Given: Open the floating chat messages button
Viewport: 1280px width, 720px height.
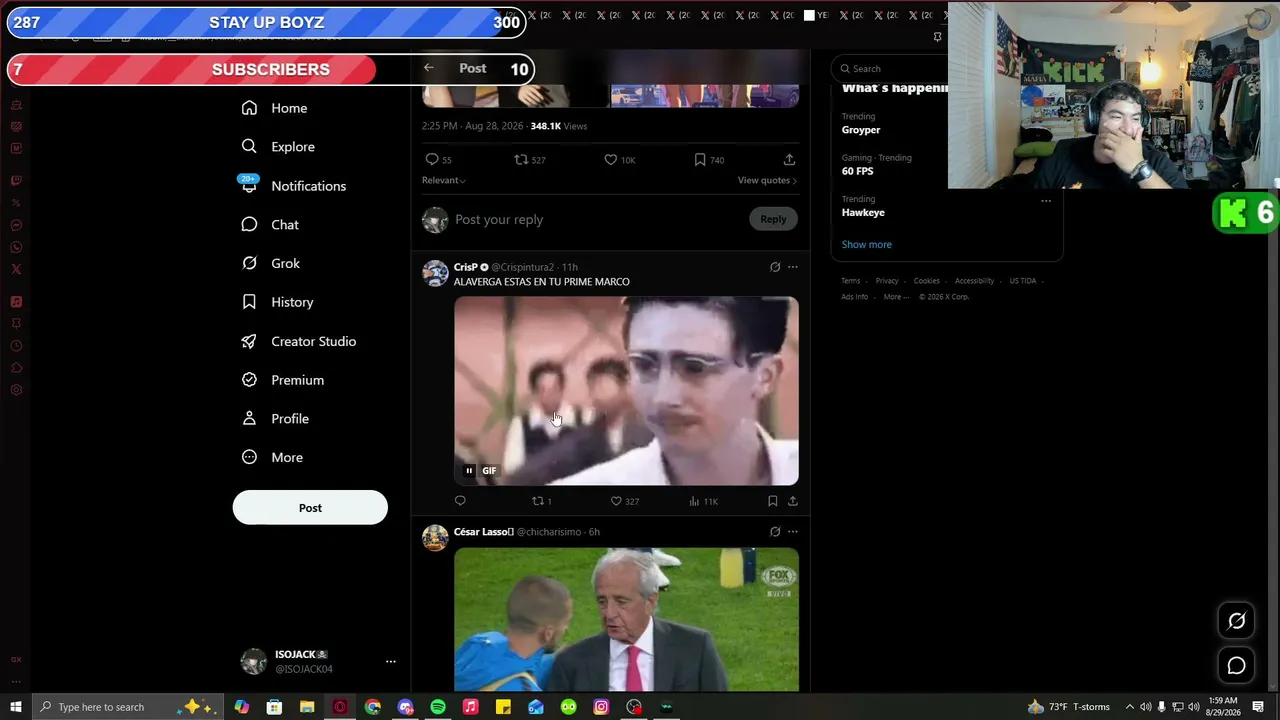Looking at the screenshot, I should coord(1237,666).
